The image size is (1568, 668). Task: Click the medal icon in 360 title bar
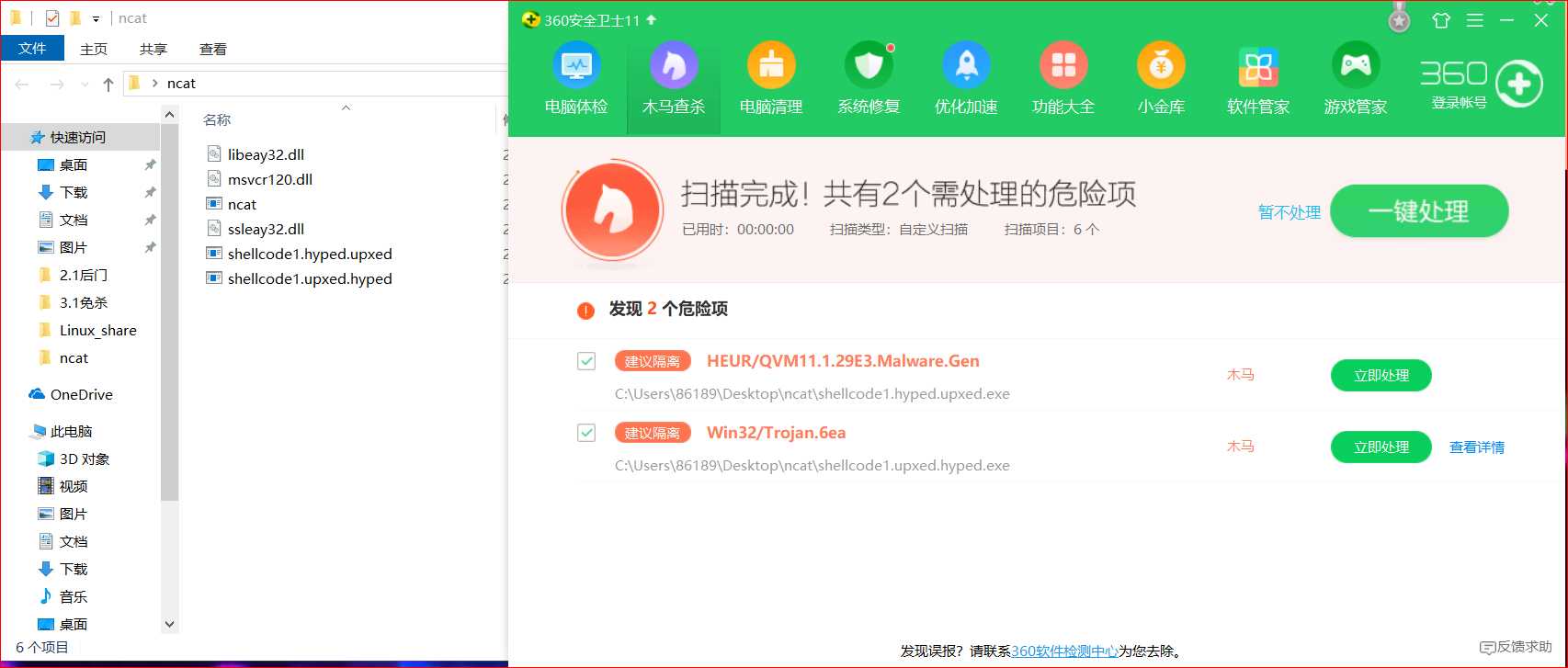(x=1399, y=17)
